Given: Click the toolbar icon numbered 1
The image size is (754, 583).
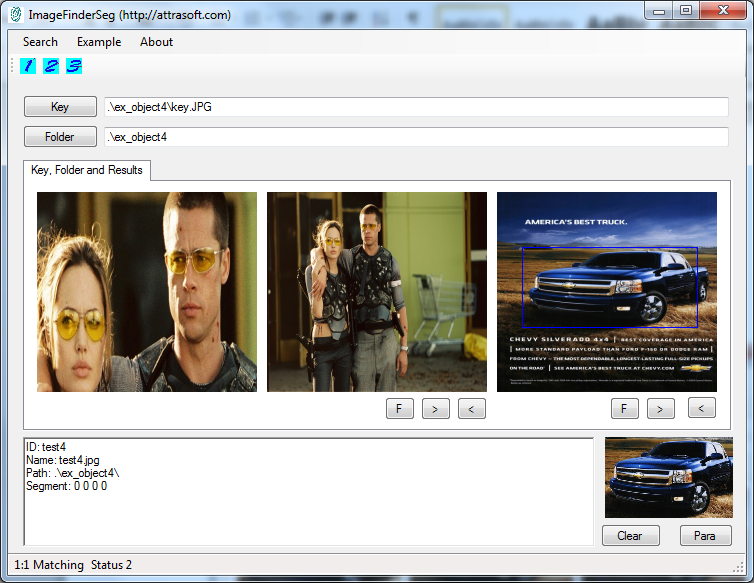Looking at the screenshot, I should (x=28, y=66).
